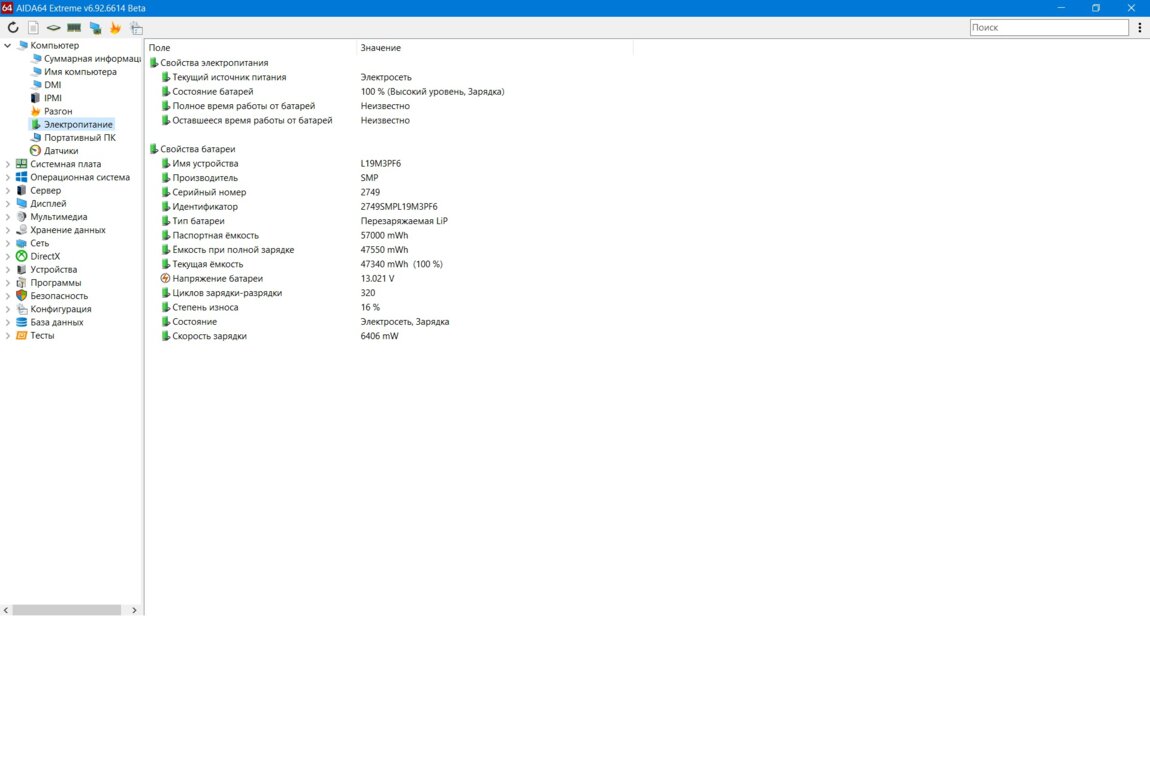
Task: Collapse the Компьютер tree node
Action: 8,46
